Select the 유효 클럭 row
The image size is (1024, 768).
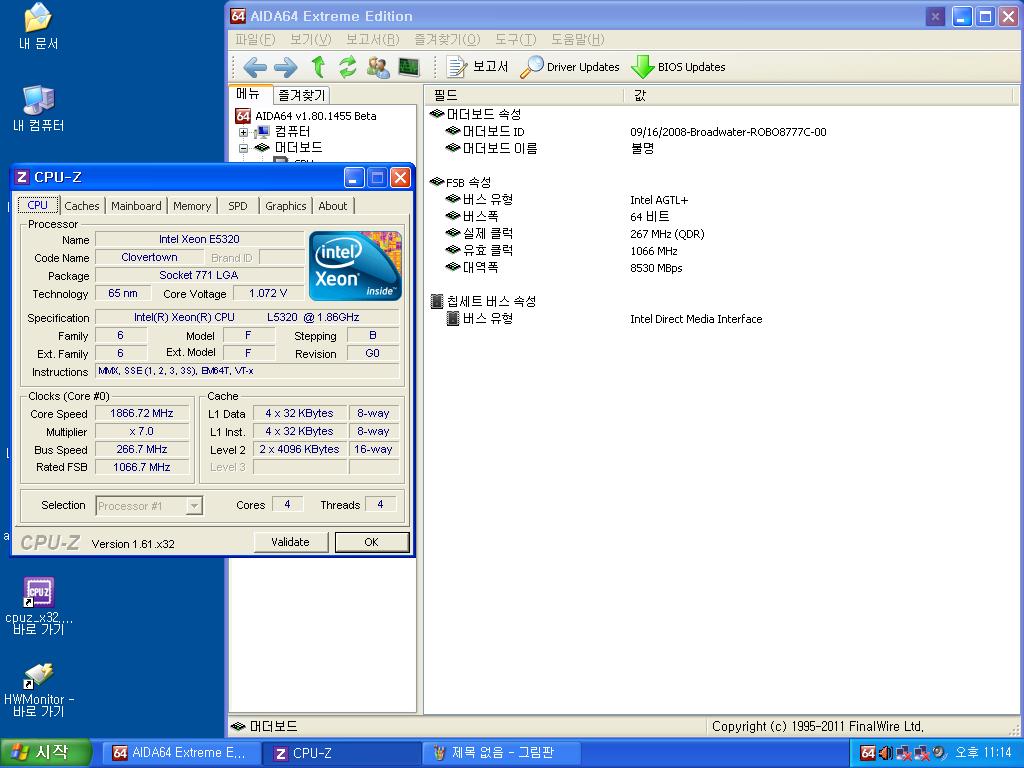tap(722, 251)
